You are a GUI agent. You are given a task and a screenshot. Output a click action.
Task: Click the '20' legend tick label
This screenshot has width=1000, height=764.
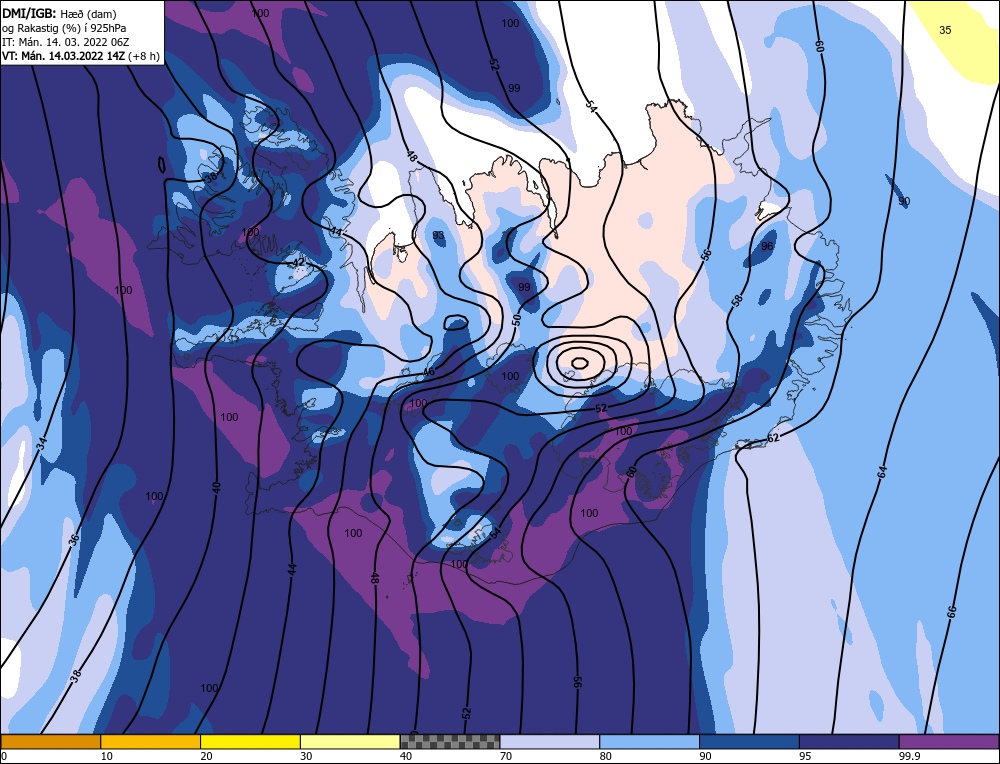click(x=206, y=756)
